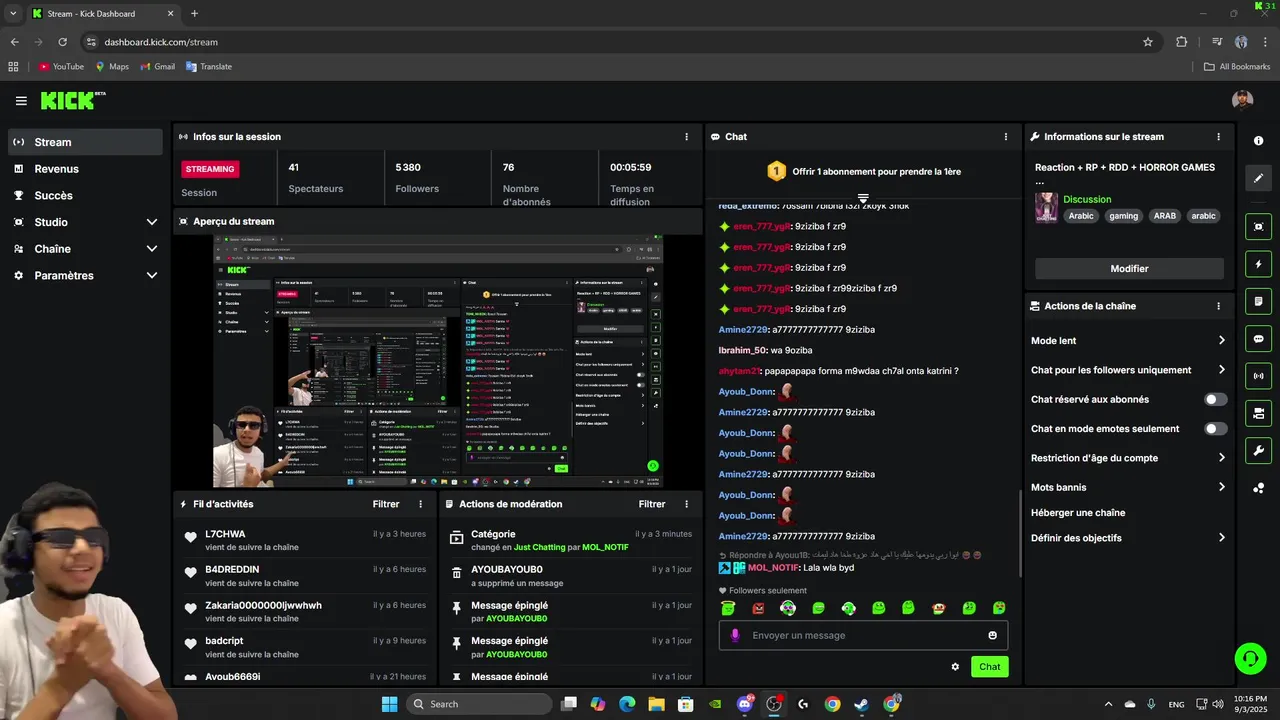Click the camera layout icon in the right rail
The height and width of the screenshot is (720, 1280).
click(x=1258, y=413)
